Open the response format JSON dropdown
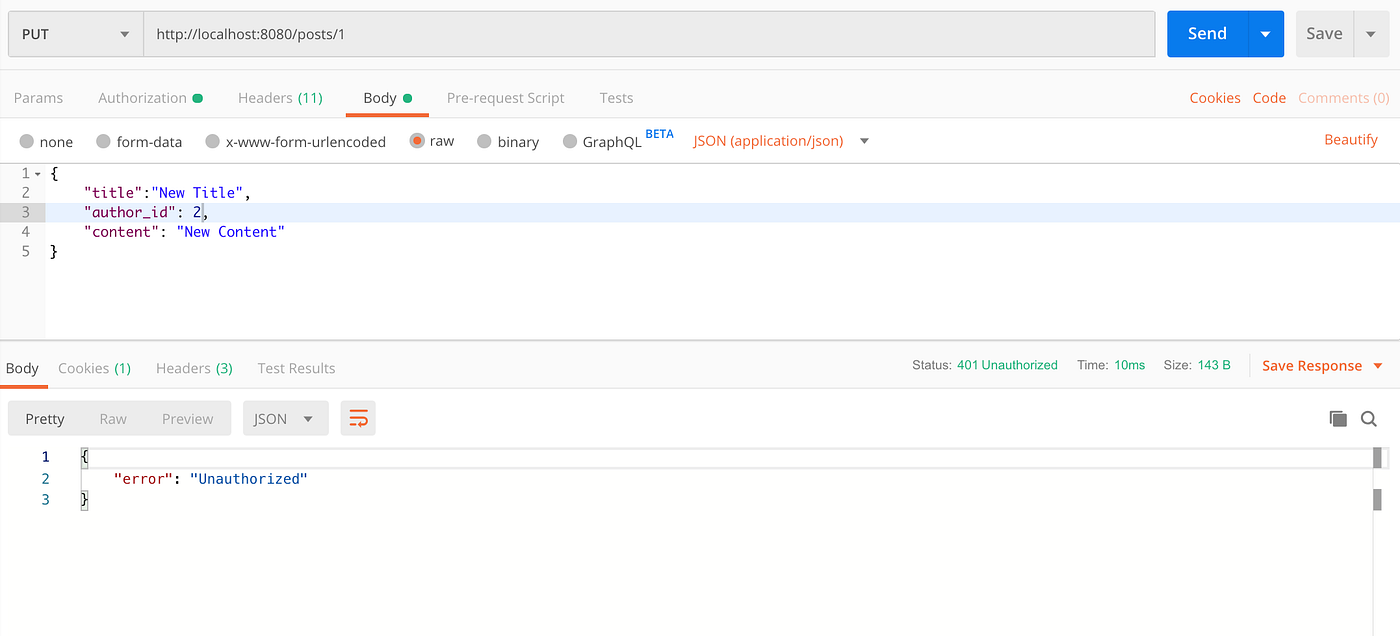The image size is (1400, 636). 286,419
